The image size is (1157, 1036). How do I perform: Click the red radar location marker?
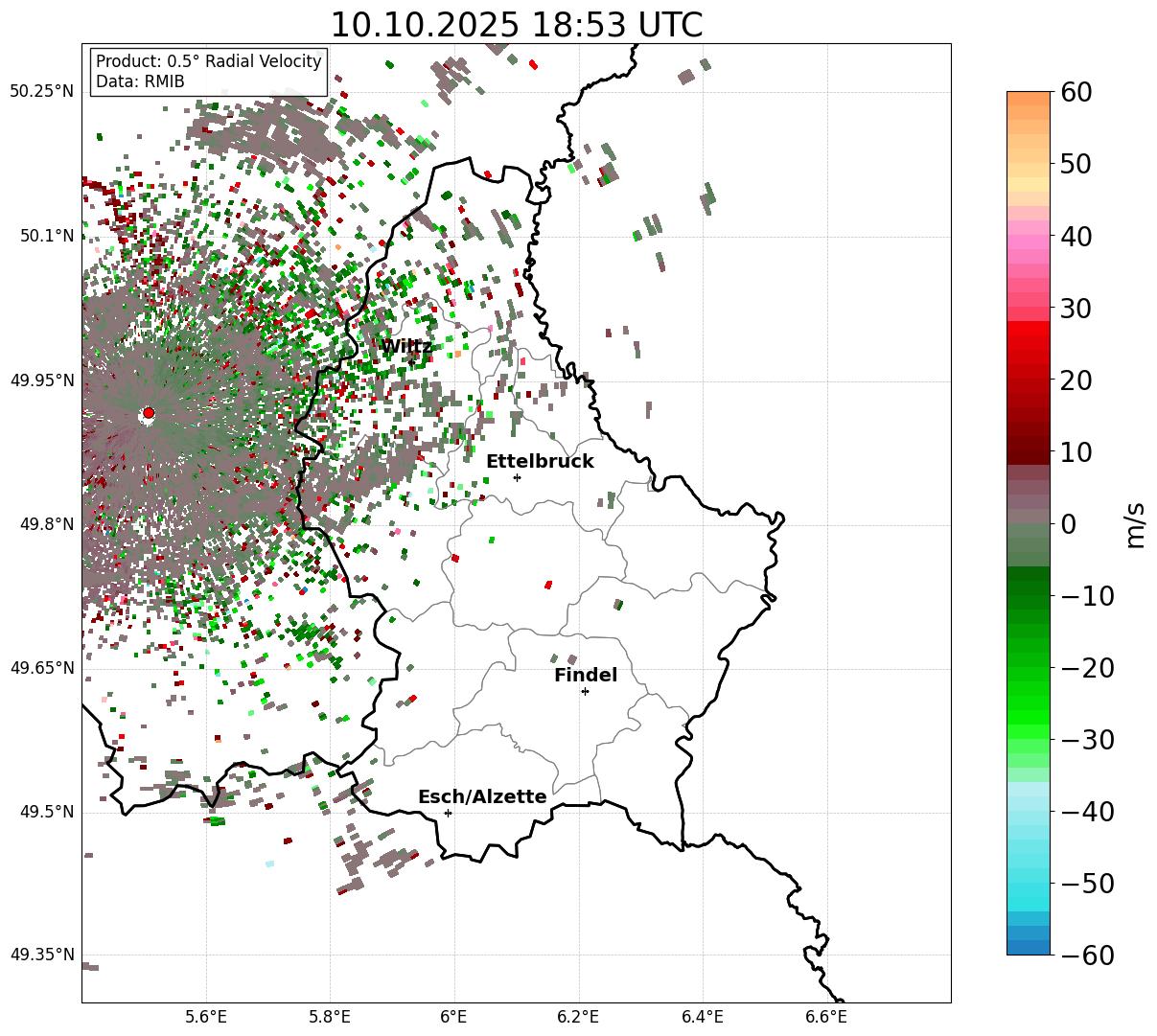coord(148,413)
